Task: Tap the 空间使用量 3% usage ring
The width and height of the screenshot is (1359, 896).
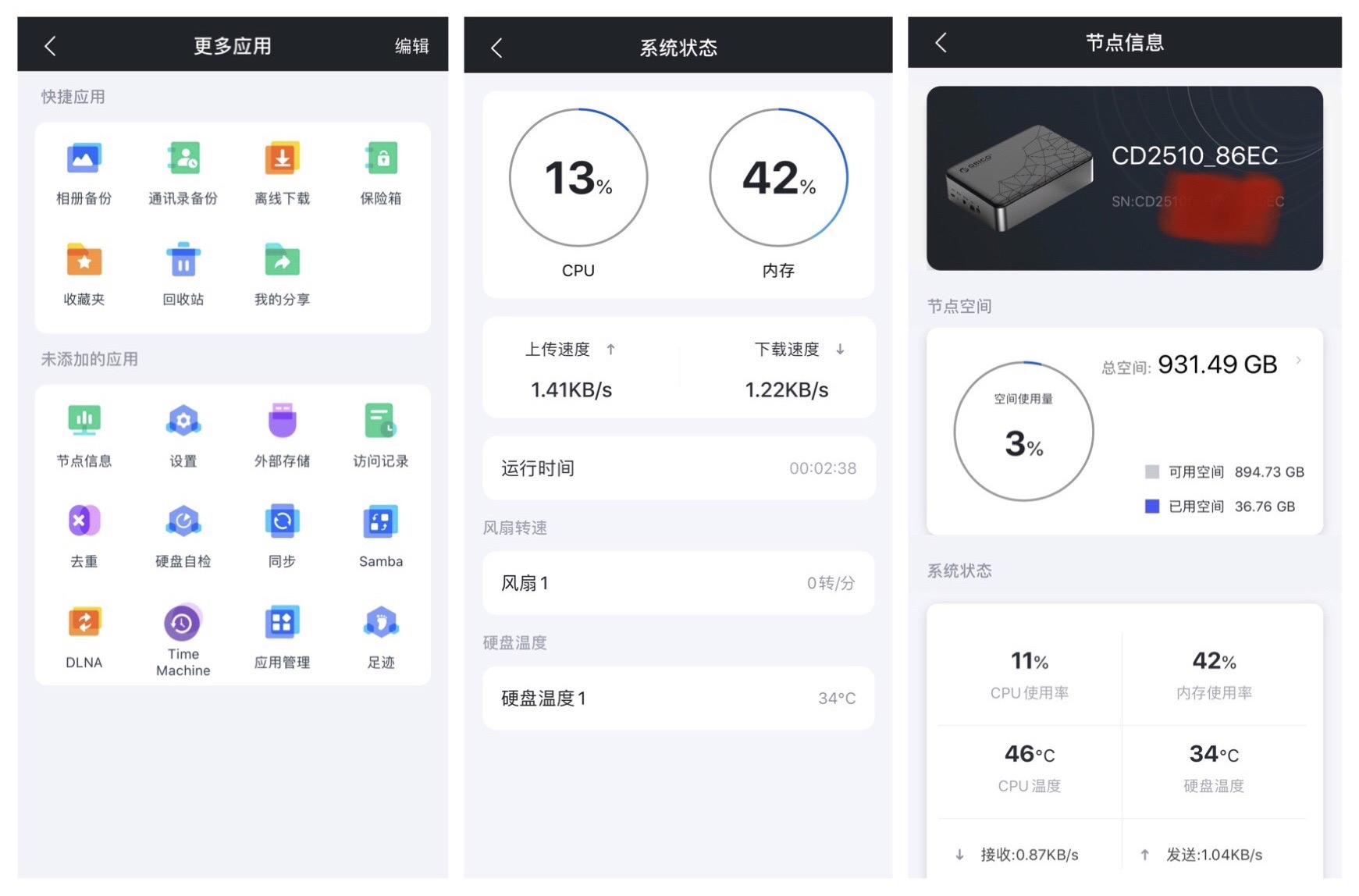Action: click(1023, 432)
